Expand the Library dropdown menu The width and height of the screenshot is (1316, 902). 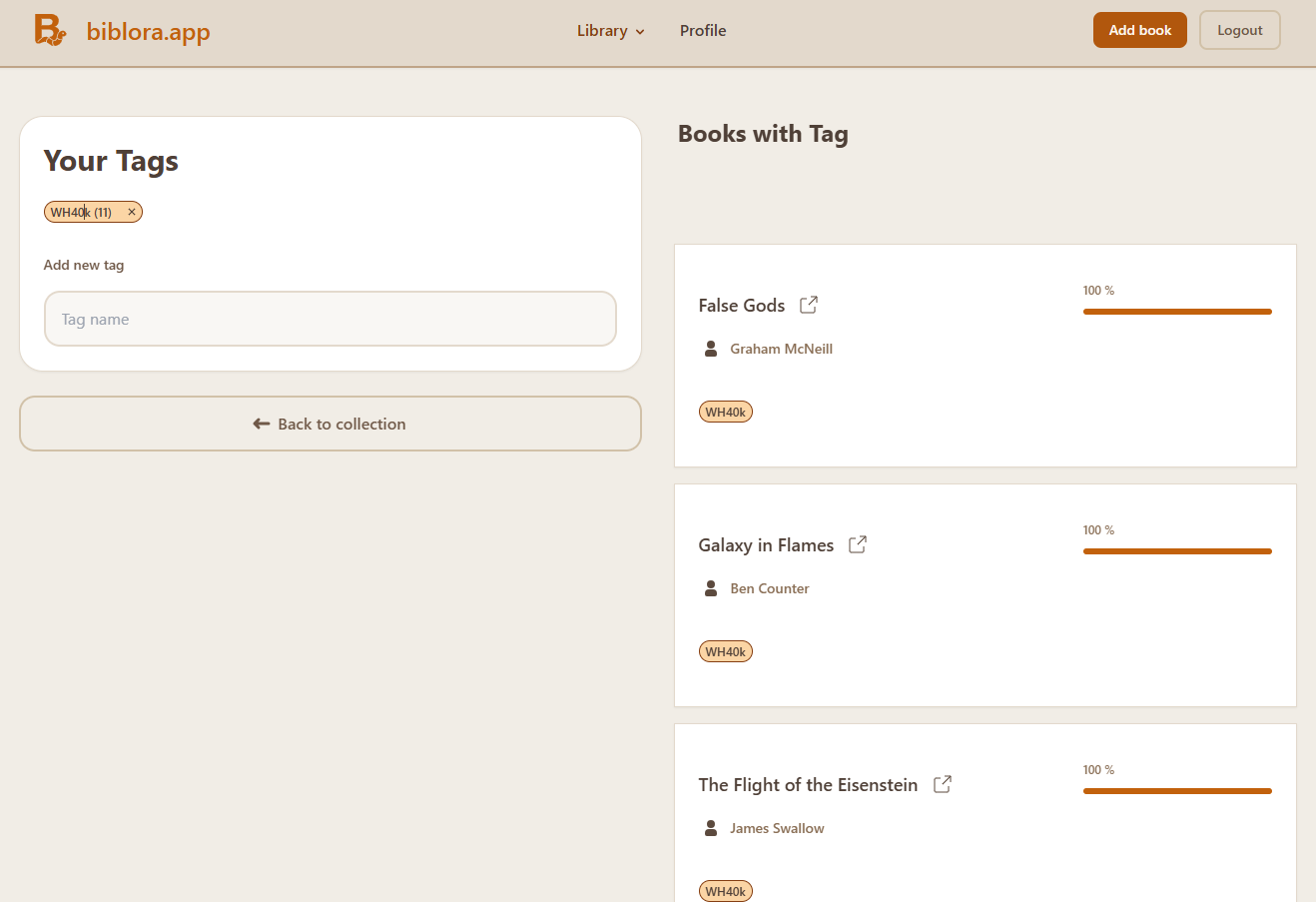[x=610, y=31]
